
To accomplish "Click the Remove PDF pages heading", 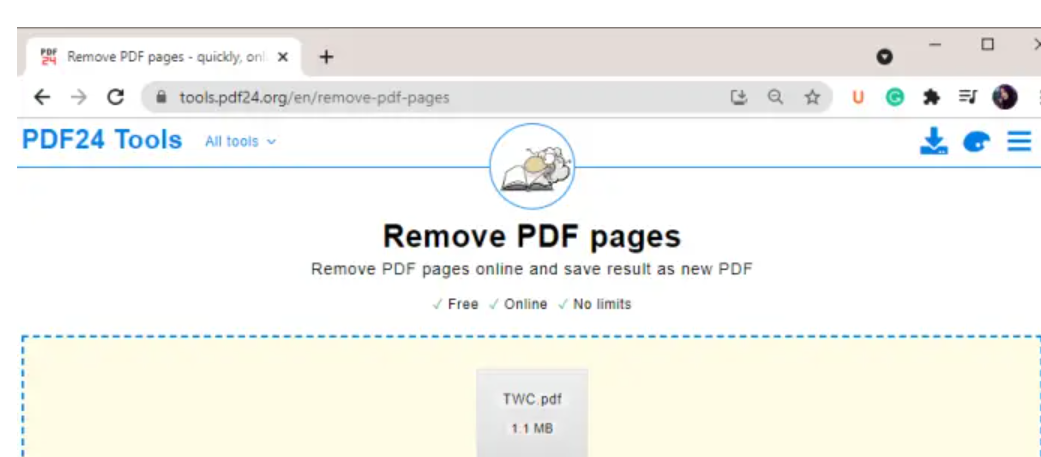I will (532, 236).
